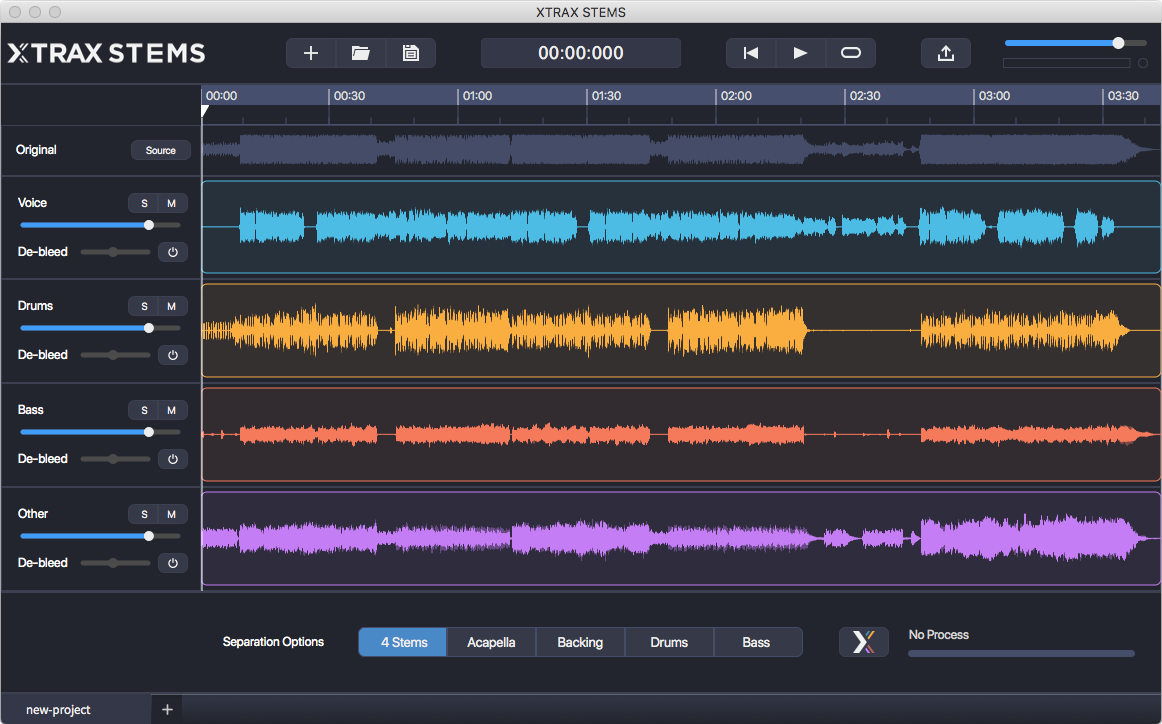Select the Acapella separation option

(491, 641)
